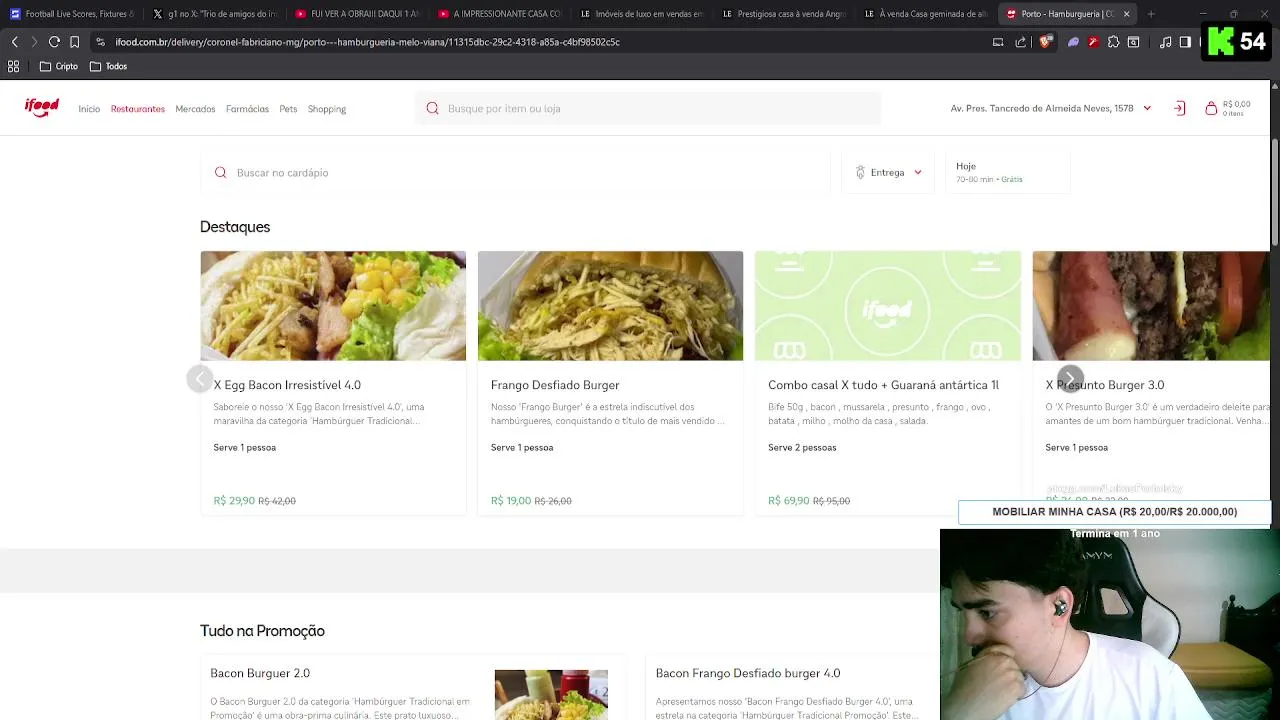Click the main Busque por item ou loja field
This screenshot has height=720, width=1280.
pos(648,108)
